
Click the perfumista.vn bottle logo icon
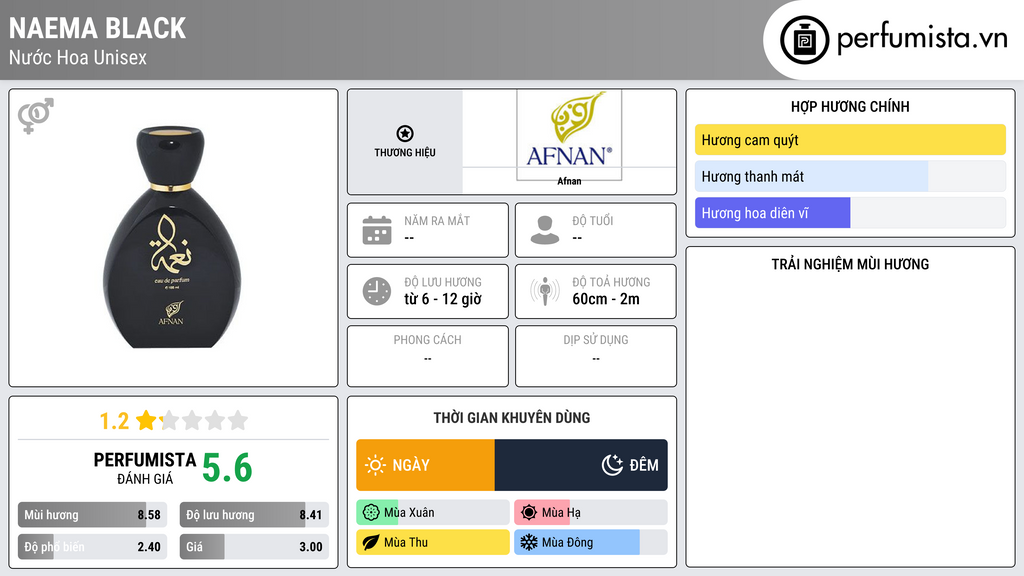pos(803,40)
